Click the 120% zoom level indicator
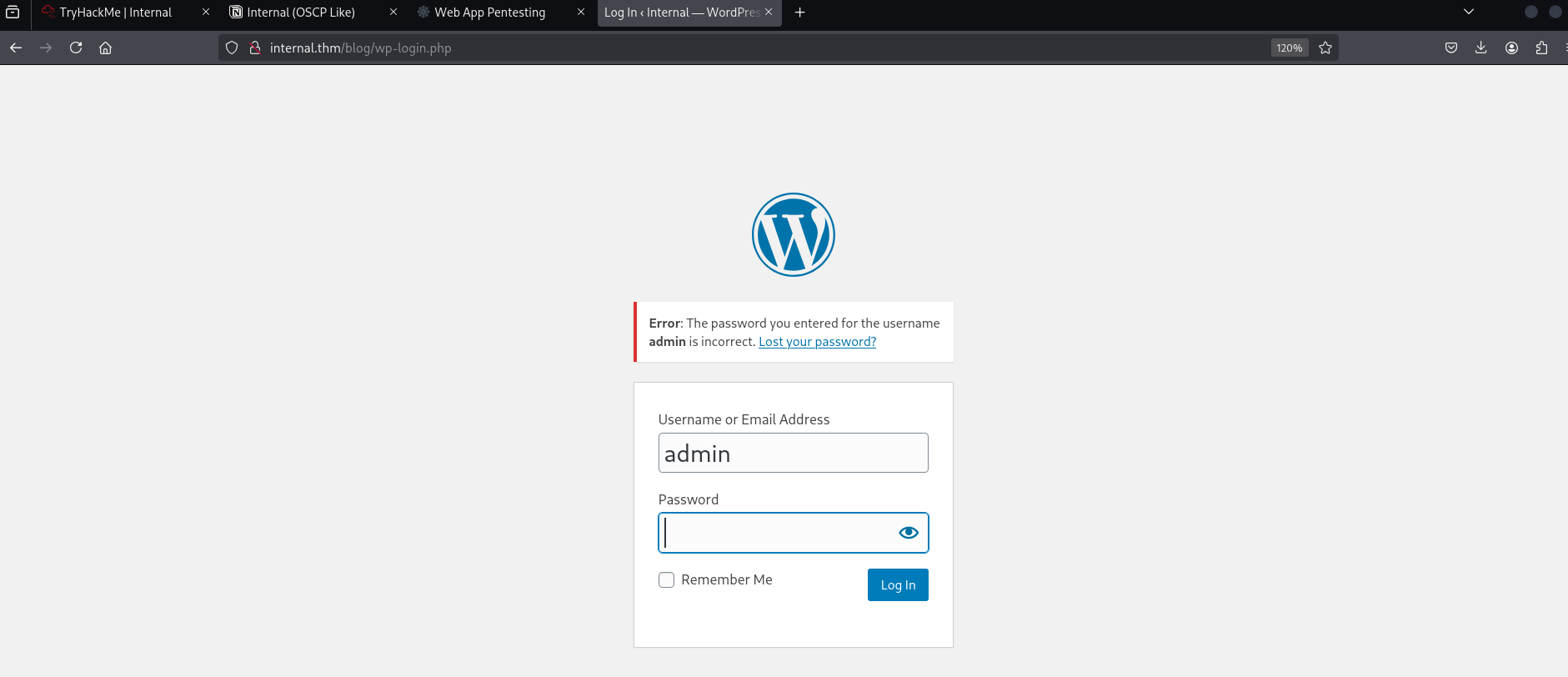Screen dimensions: 1568x677 pyautogui.click(x=1289, y=48)
